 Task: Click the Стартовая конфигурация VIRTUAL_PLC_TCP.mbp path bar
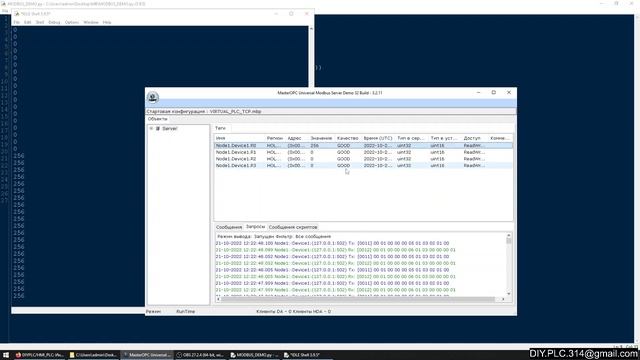pos(331,111)
